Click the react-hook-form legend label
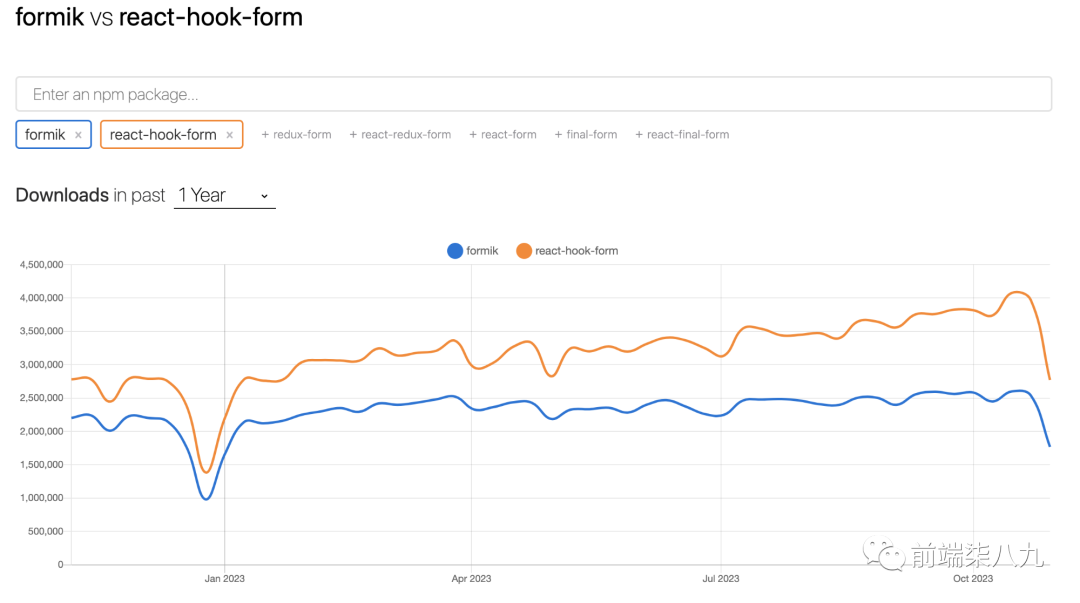Viewport: 1080px width, 603px height. click(577, 251)
